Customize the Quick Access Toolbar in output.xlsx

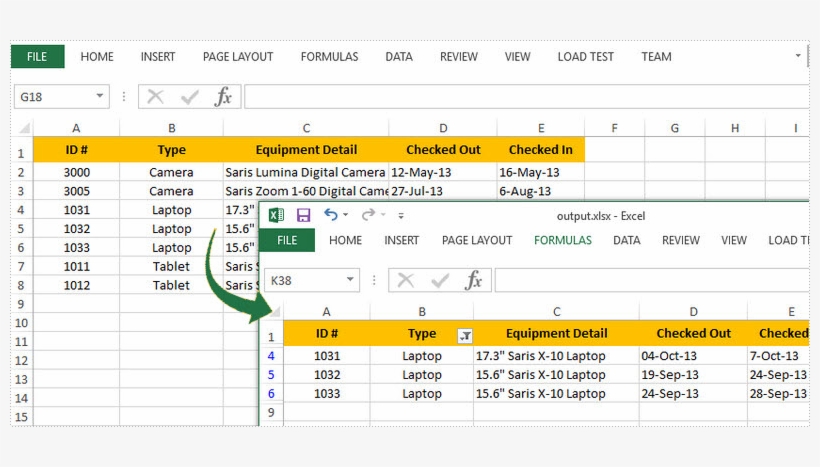click(x=401, y=215)
